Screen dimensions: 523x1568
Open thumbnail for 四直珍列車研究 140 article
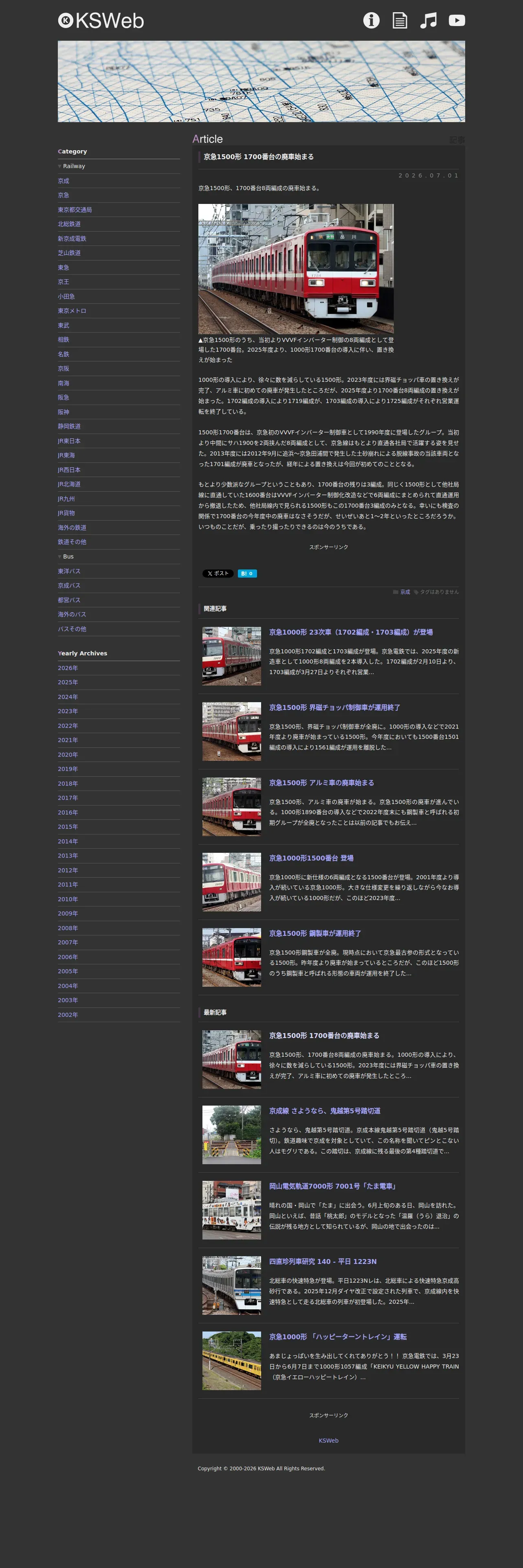(231, 1285)
